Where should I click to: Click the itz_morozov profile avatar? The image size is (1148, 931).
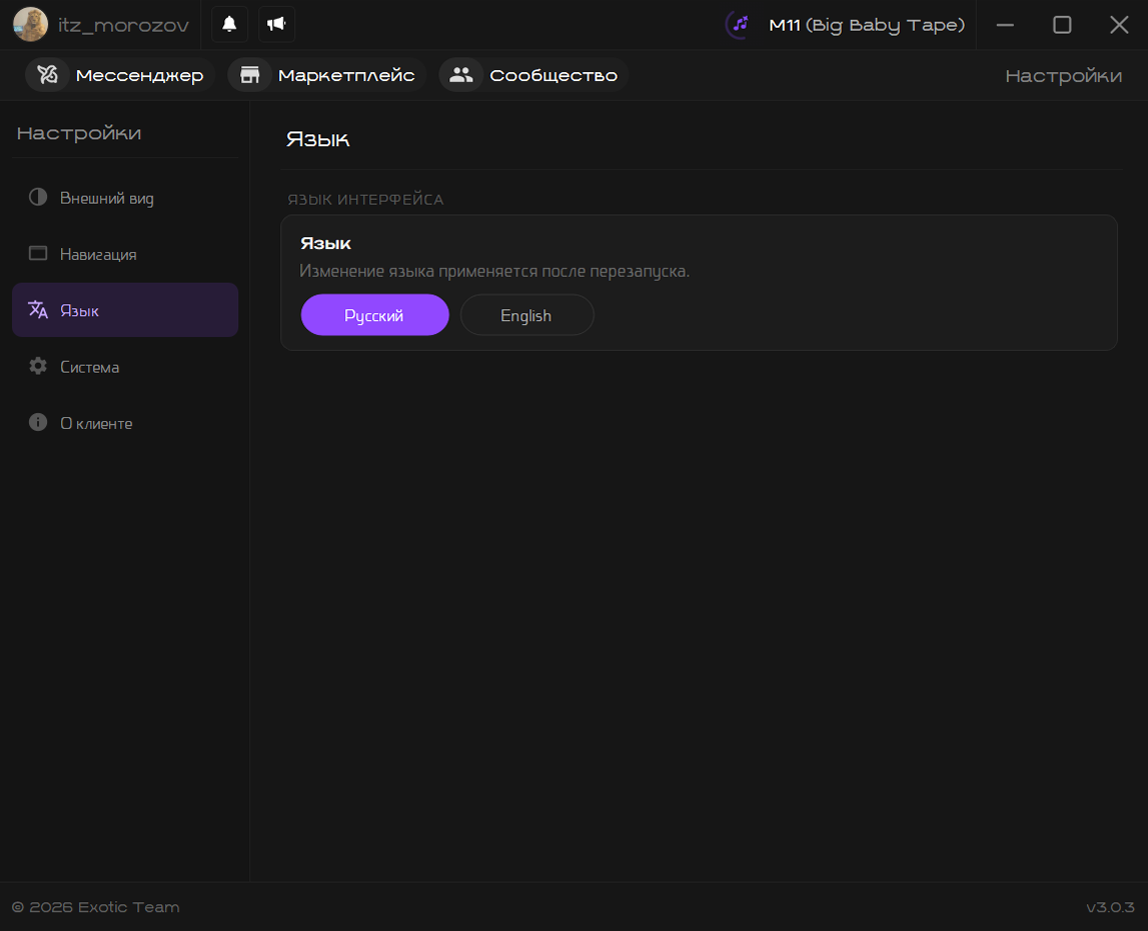click(30, 24)
